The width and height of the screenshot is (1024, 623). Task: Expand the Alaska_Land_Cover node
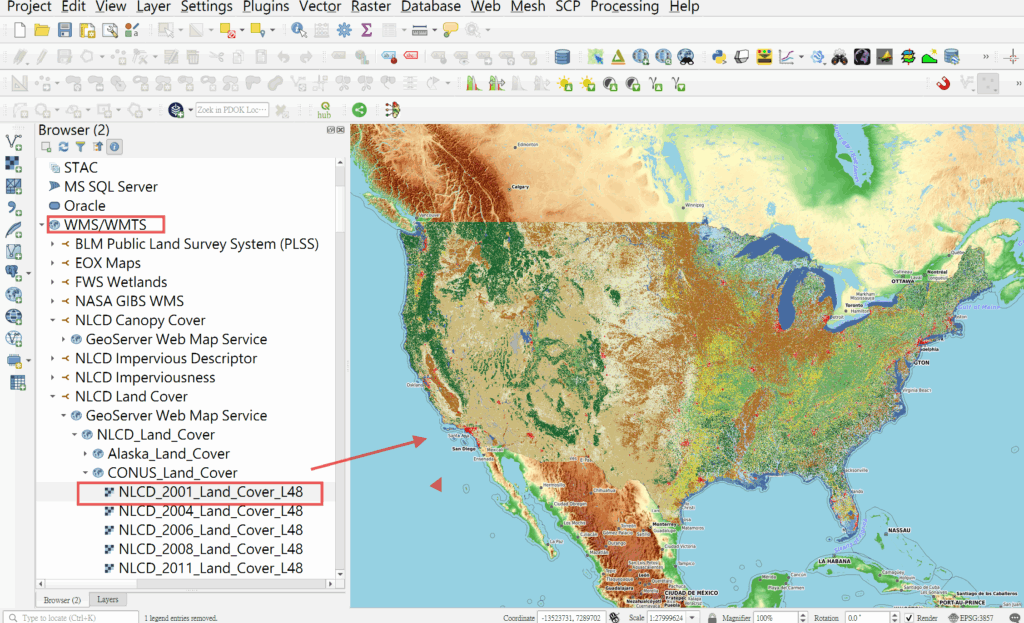[x=86, y=454]
